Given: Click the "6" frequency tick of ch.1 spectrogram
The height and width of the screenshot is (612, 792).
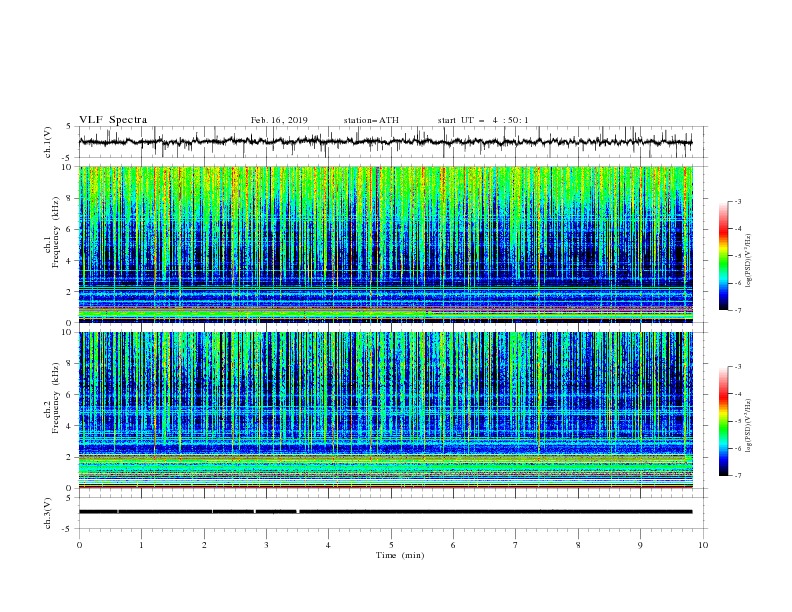Looking at the screenshot, I should [x=69, y=229].
